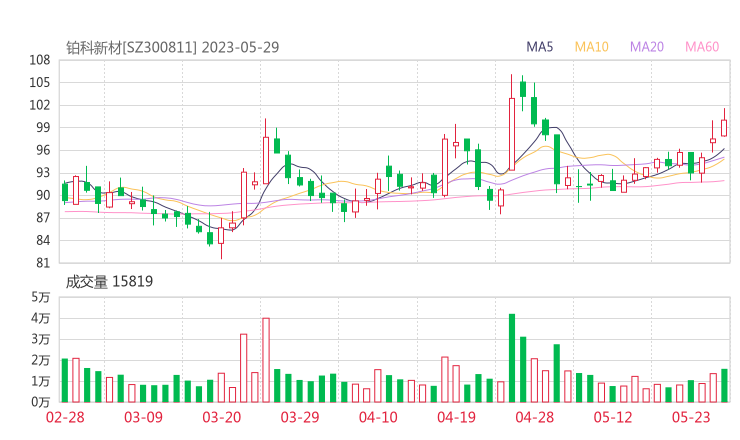Click the 03-09 date axis label

[x=143, y=417]
